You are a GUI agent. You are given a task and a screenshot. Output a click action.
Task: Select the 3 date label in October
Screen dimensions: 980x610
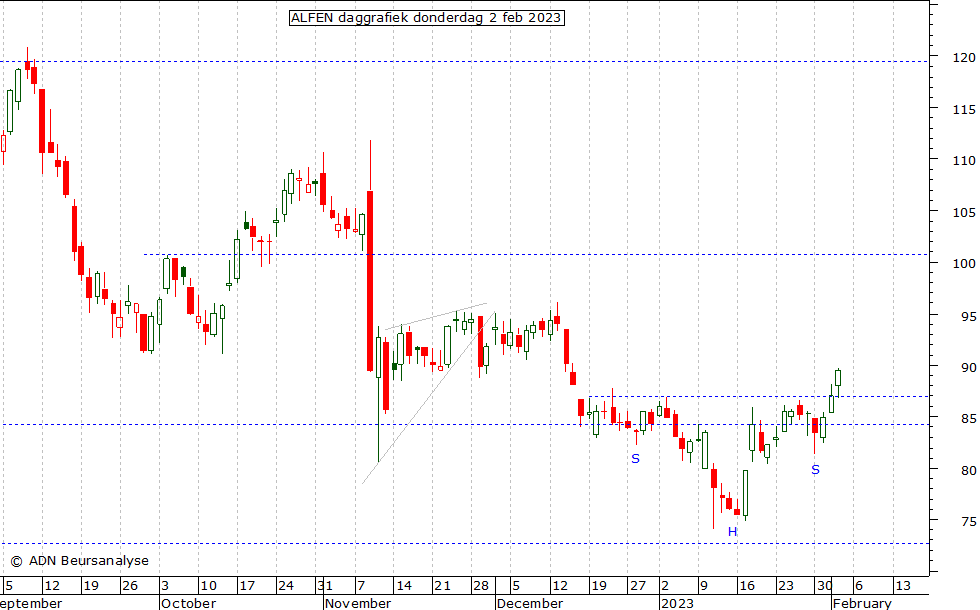coord(165,586)
